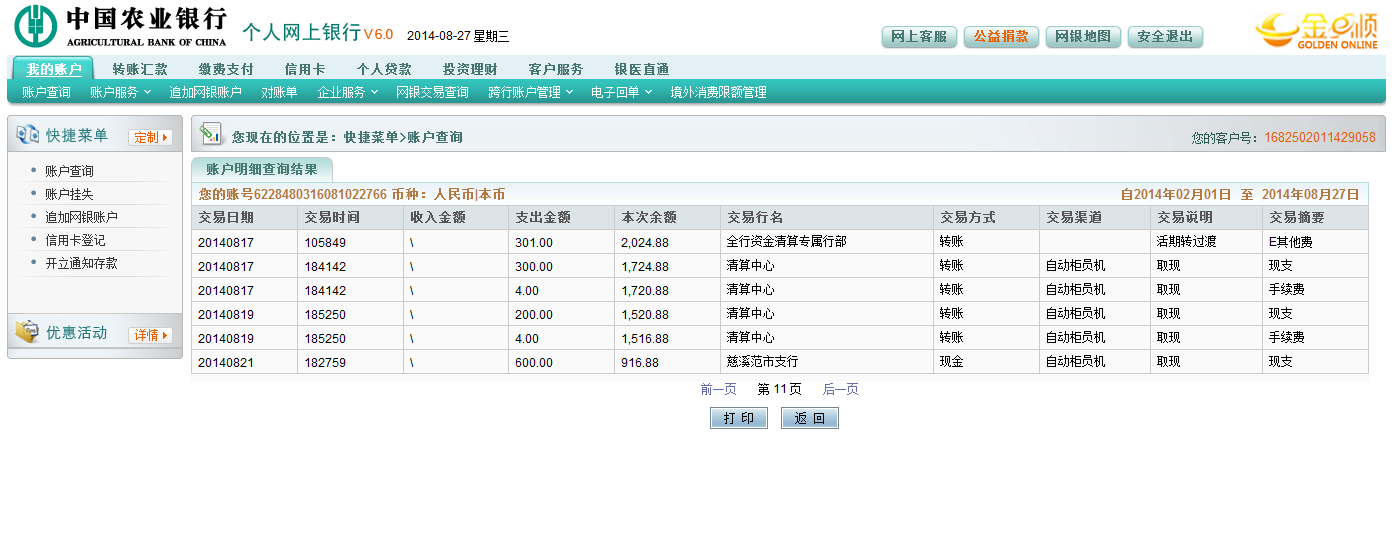Expand the 企业服务 dropdown menu
This screenshot has height=544, width=1396.
click(346, 92)
